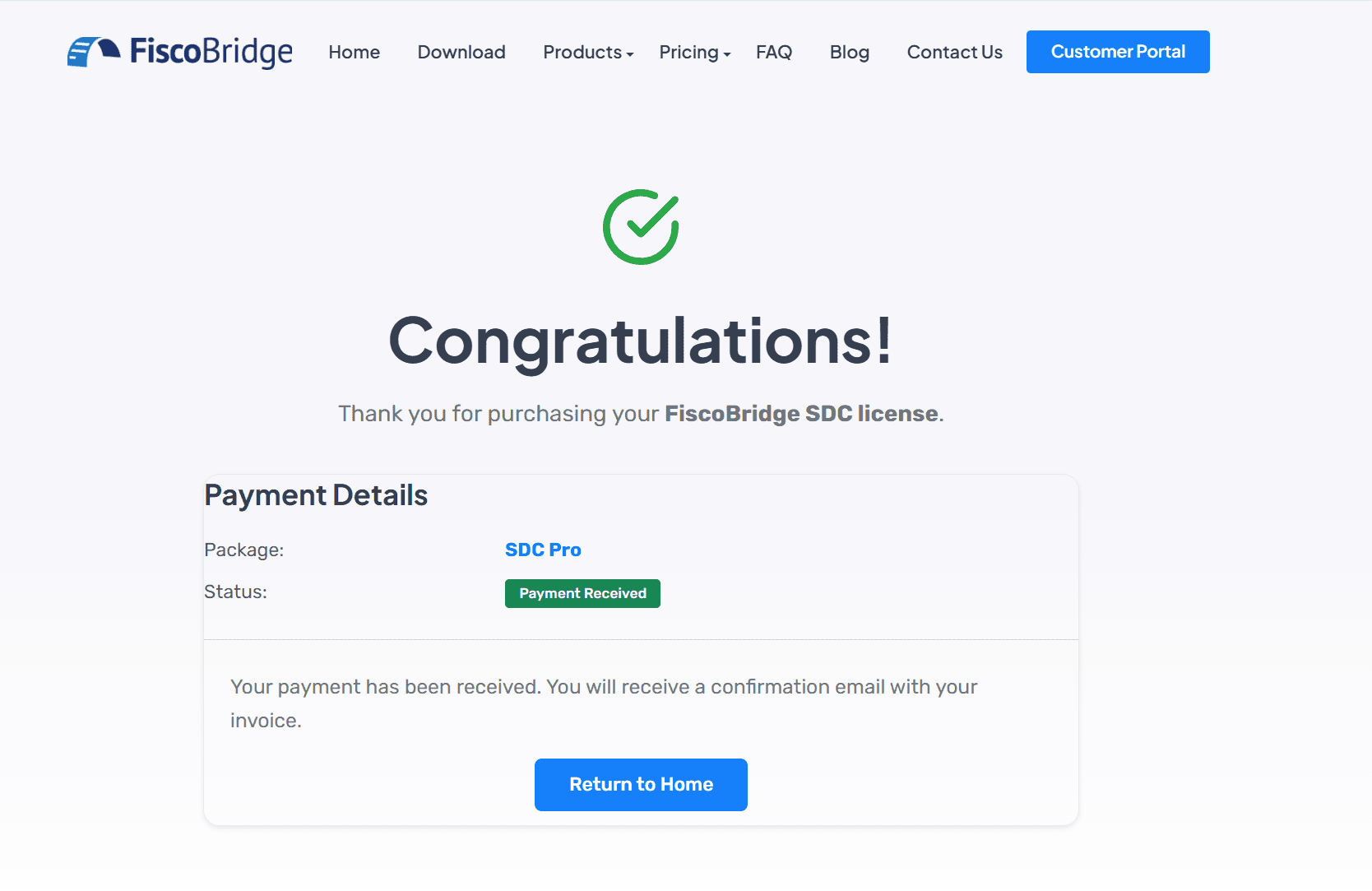Screen dimensions: 1372x891
Task: Visit the Blog page
Action: point(850,52)
